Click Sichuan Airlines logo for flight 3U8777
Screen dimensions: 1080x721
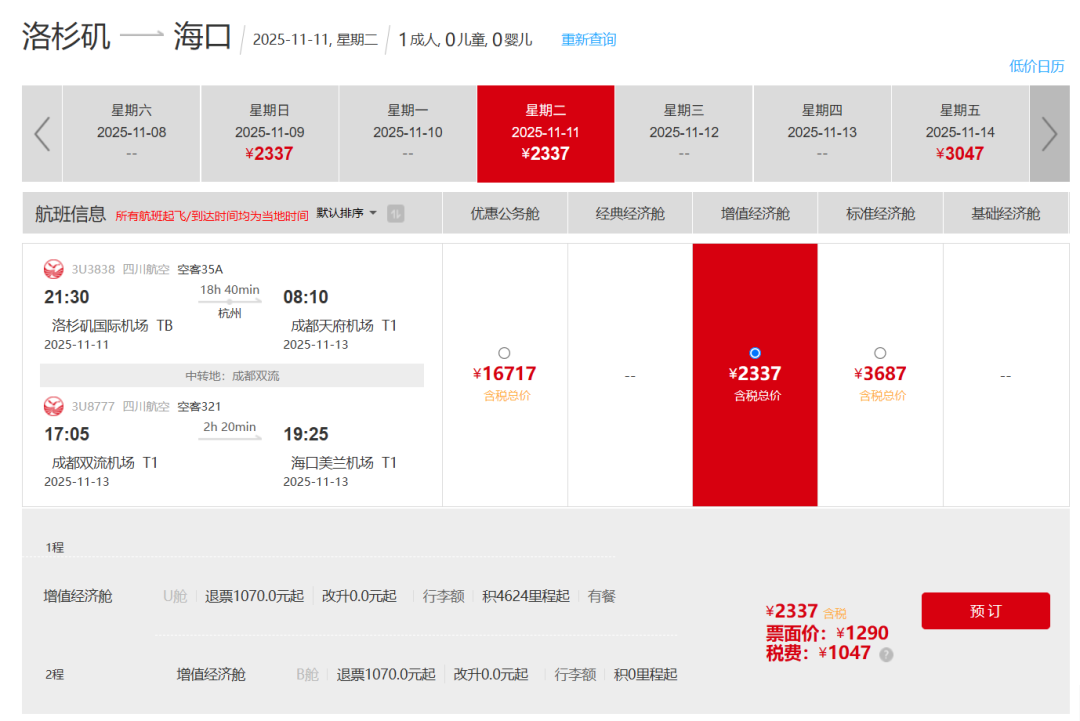[54, 406]
